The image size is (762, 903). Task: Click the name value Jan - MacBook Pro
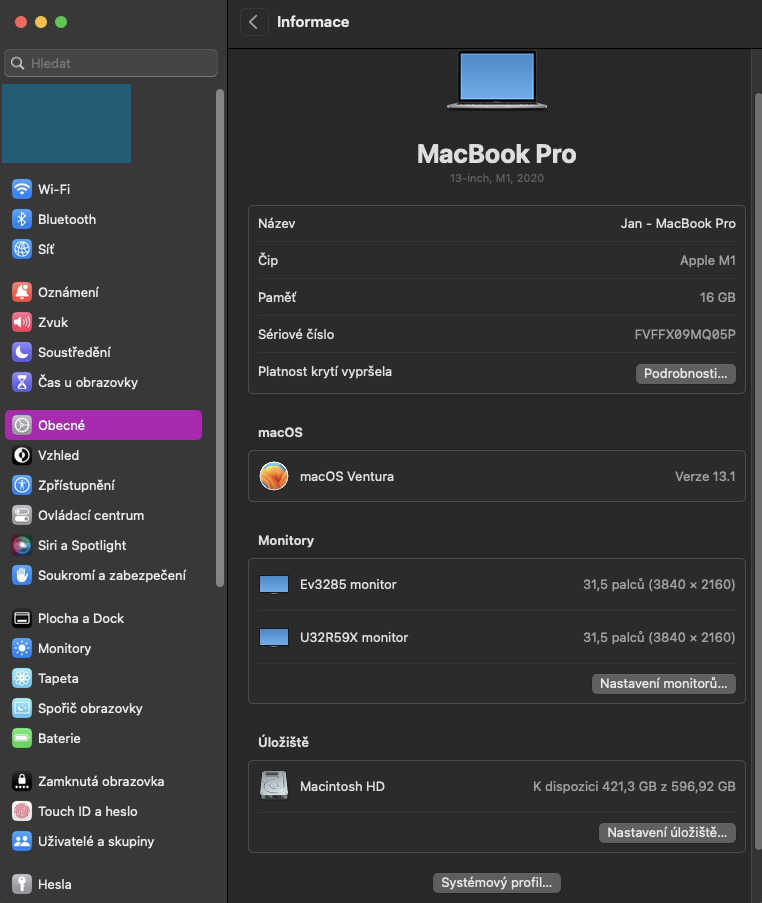pos(678,223)
